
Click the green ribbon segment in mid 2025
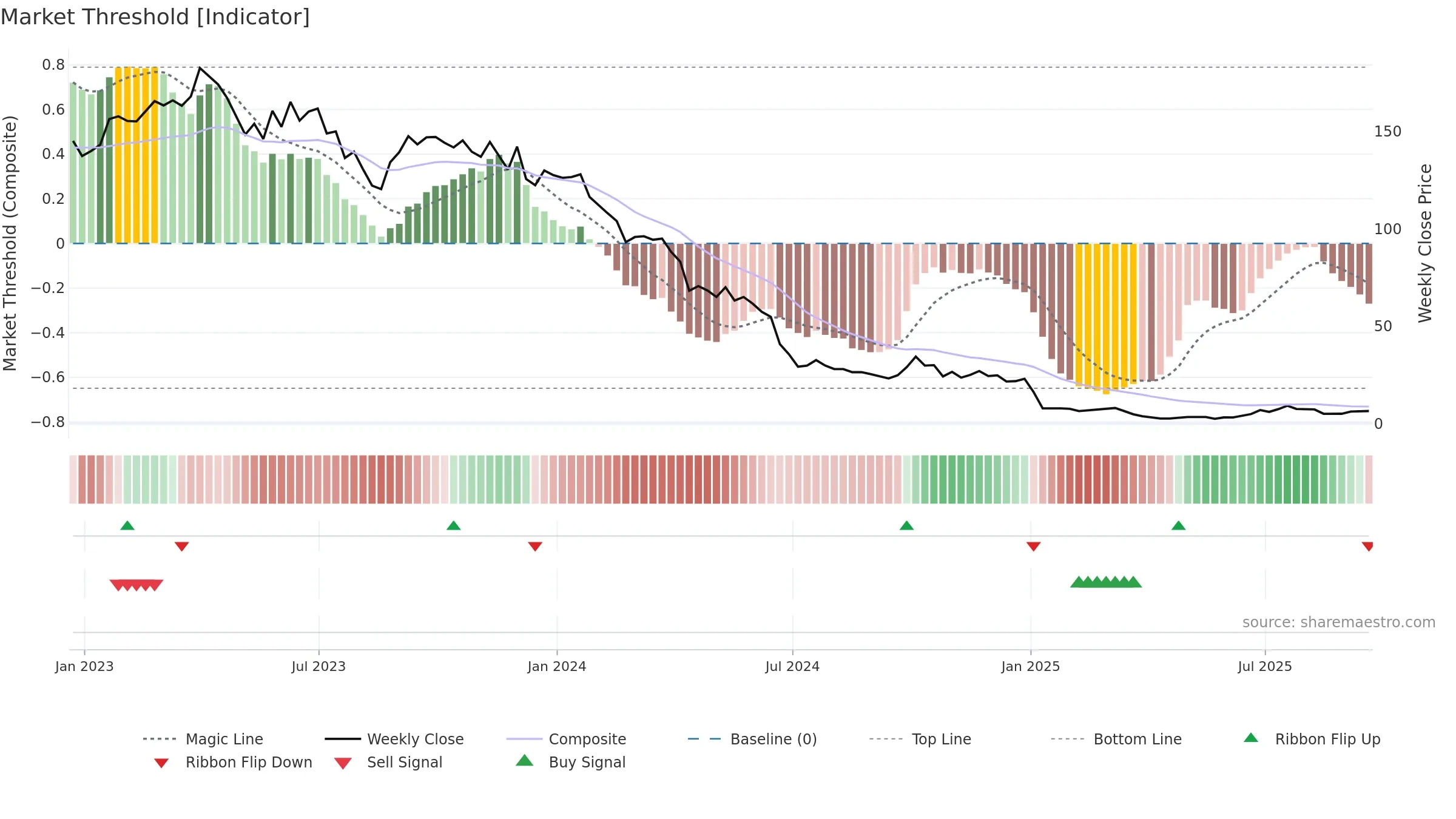[x=1269, y=479]
